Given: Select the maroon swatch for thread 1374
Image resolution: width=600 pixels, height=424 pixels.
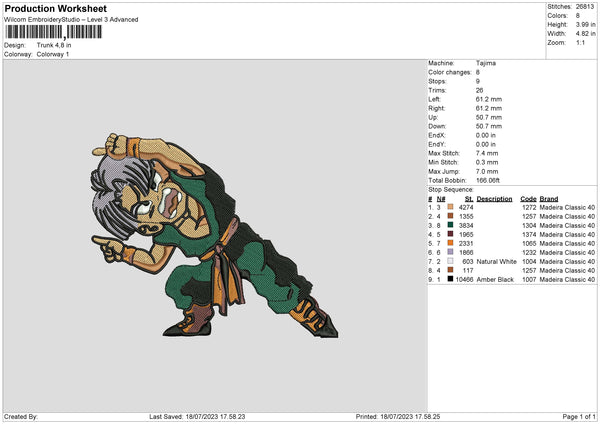Looking at the screenshot, I should tap(451, 234).
